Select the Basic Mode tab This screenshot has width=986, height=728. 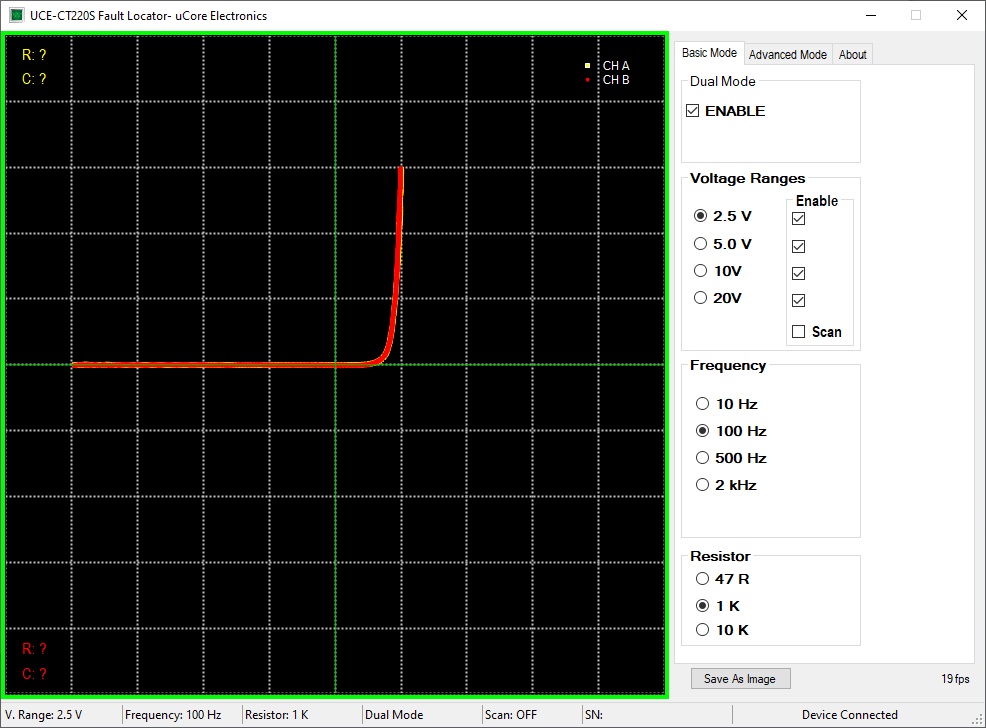pyautogui.click(x=709, y=53)
